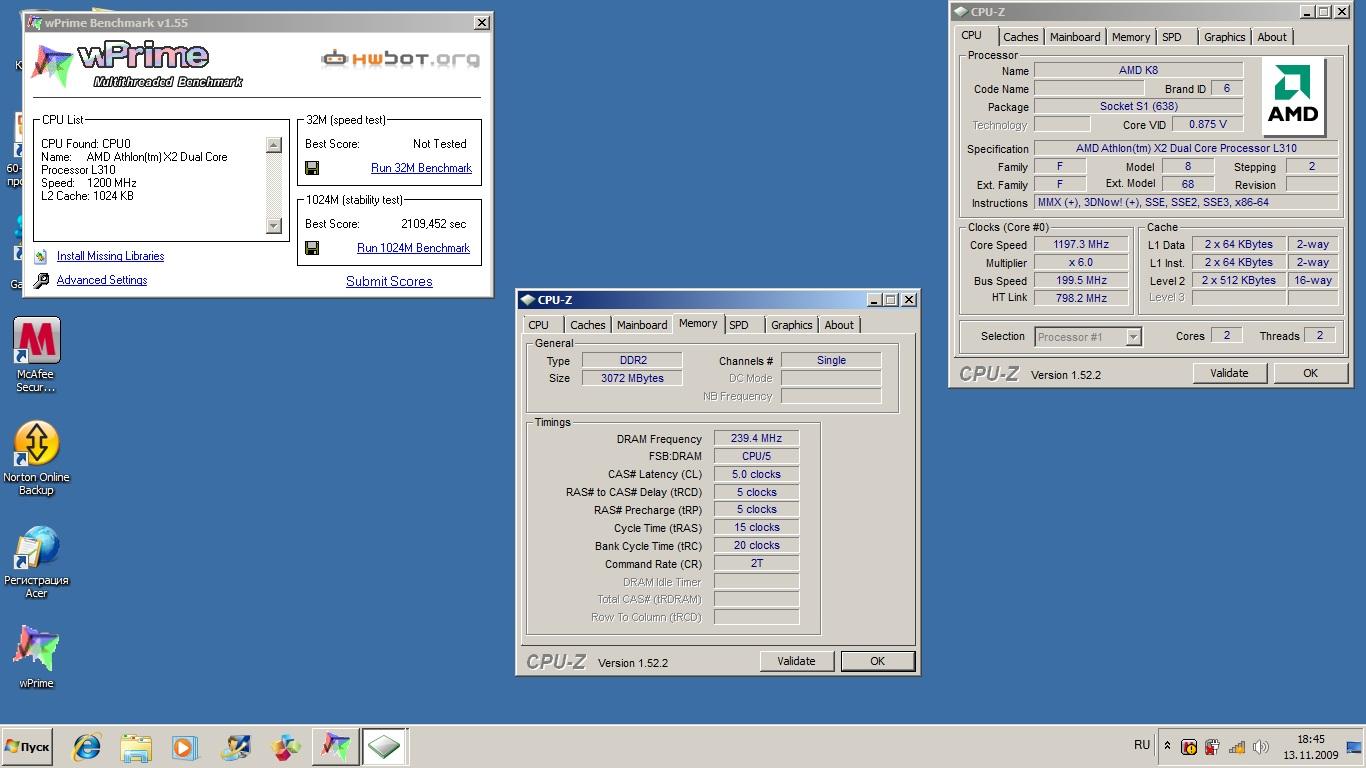Open the Caches tab in the CPU-Z CPU window
This screenshot has height=768, width=1366.
[x=1020, y=37]
